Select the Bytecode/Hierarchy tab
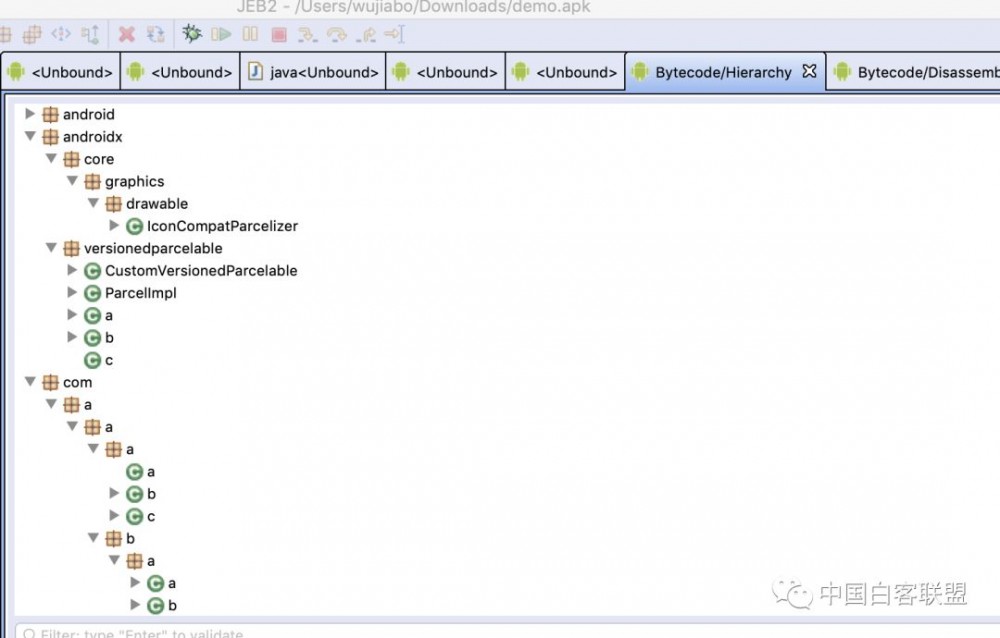Image resolution: width=1000 pixels, height=638 pixels. 724,72
